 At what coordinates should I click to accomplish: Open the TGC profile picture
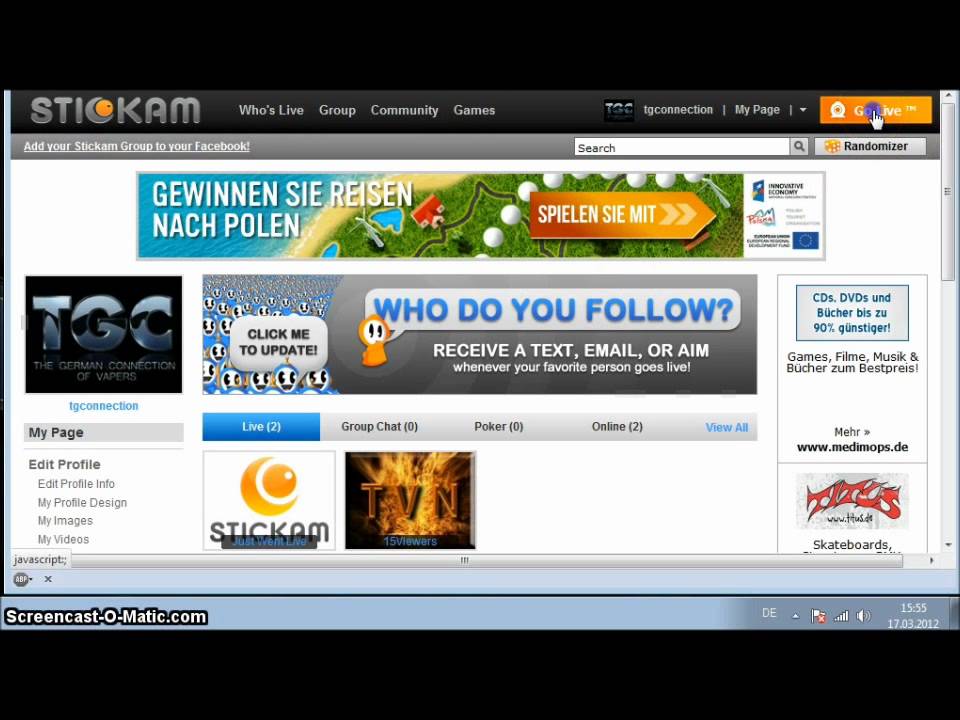[103, 334]
